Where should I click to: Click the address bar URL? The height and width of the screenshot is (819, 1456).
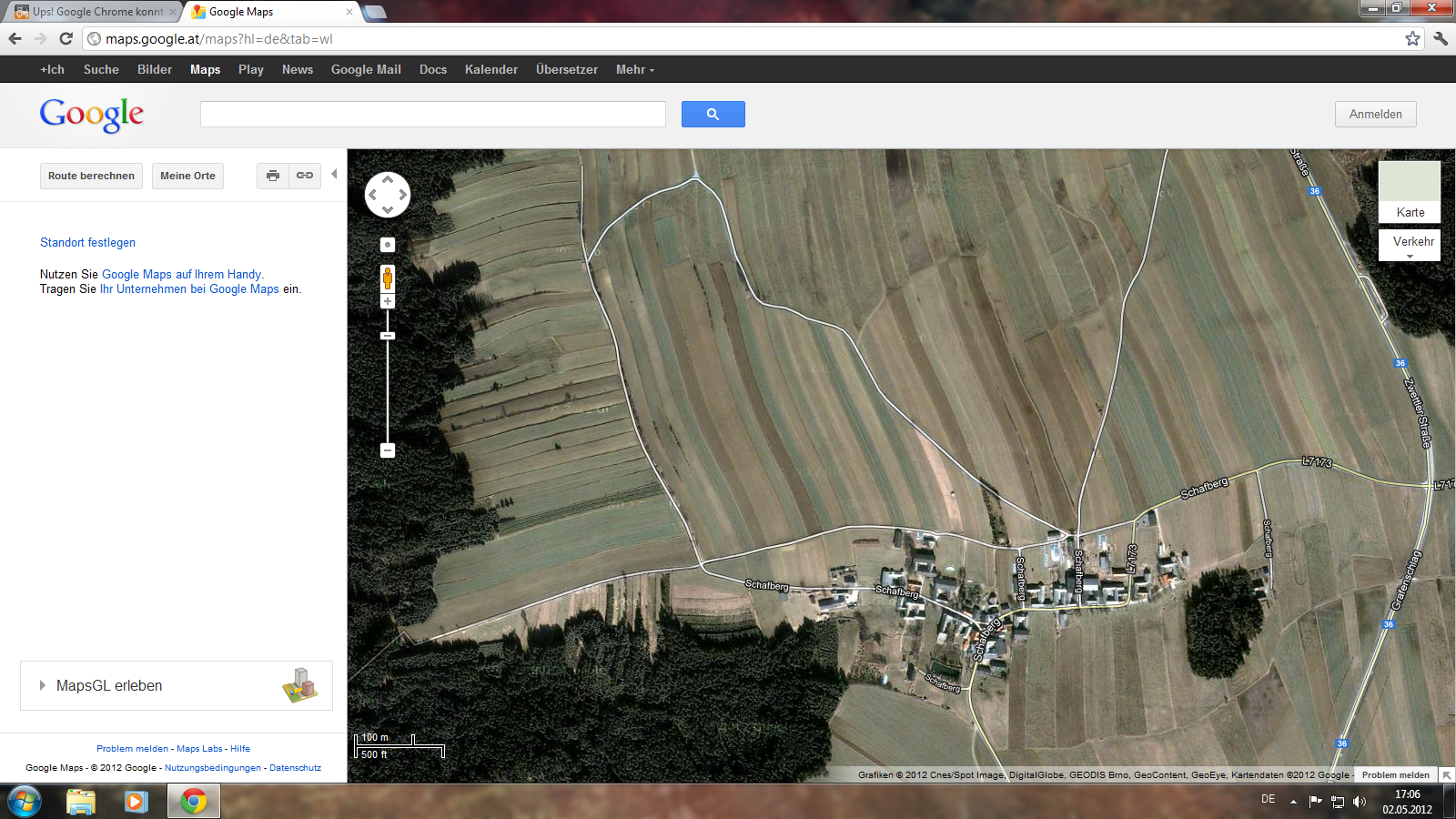tap(218, 39)
